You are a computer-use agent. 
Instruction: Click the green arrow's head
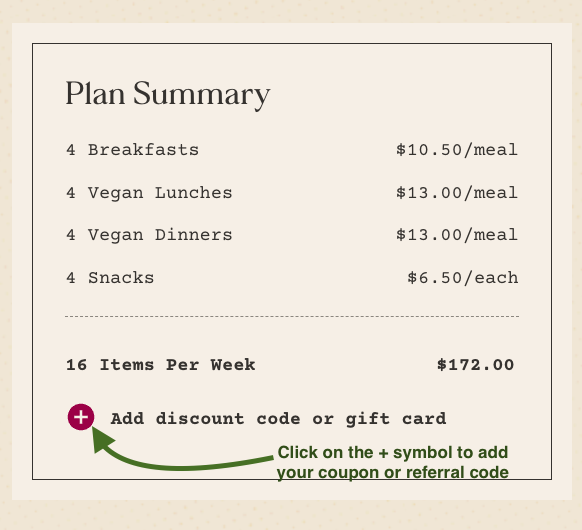pos(102,439)
